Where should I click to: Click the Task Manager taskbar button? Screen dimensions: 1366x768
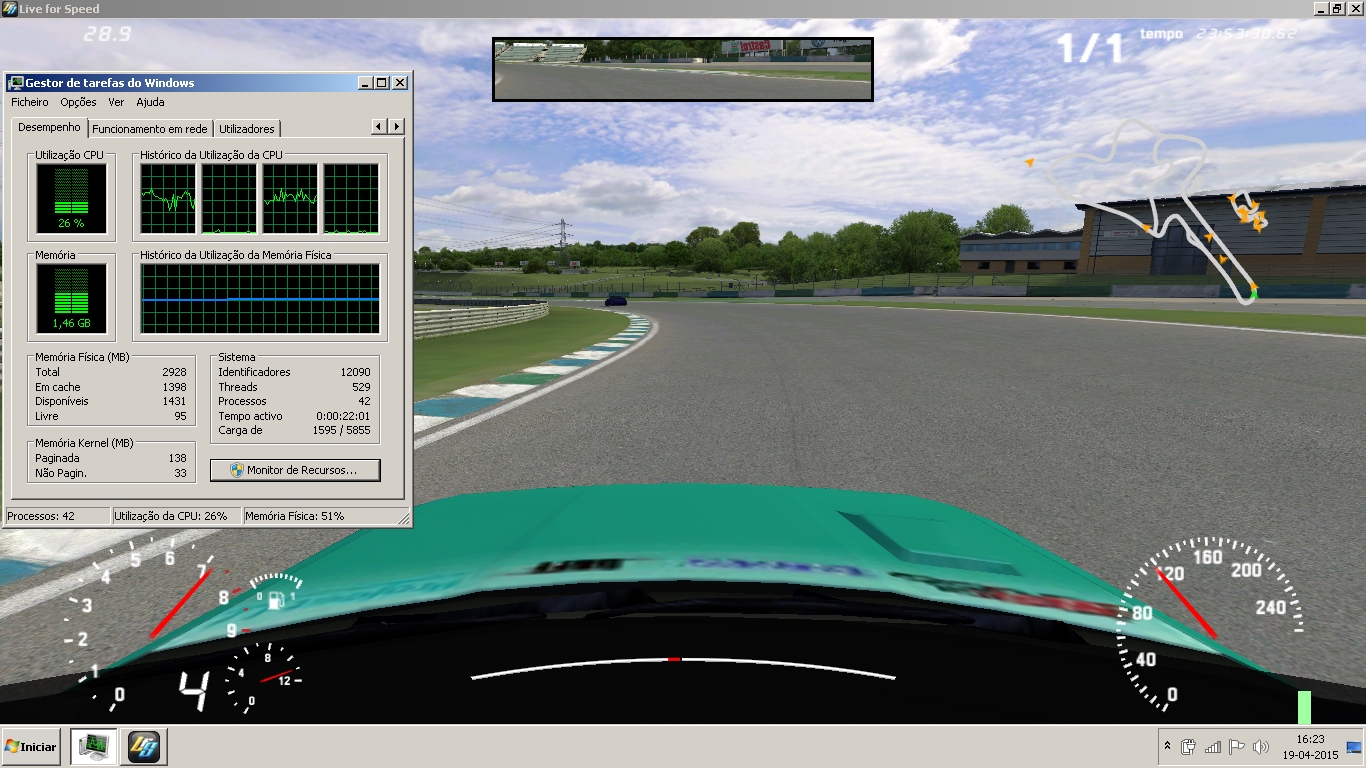pyautogui.click(x=94, y=747)
